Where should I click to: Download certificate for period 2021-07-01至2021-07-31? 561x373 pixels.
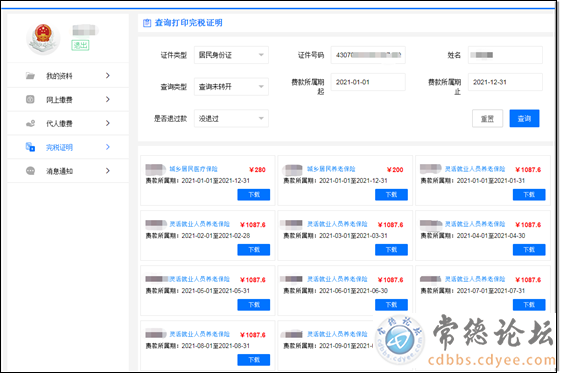click(529, 305)
